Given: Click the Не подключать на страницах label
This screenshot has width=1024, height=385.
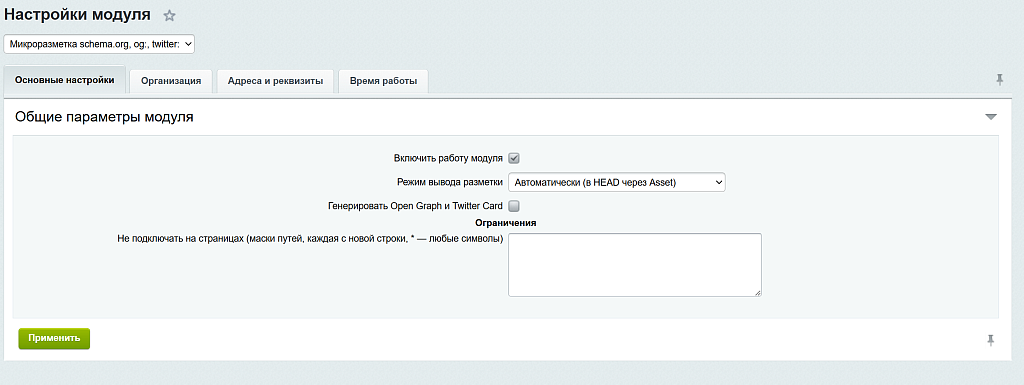Looking at the screenshot, I should (310, 239).
